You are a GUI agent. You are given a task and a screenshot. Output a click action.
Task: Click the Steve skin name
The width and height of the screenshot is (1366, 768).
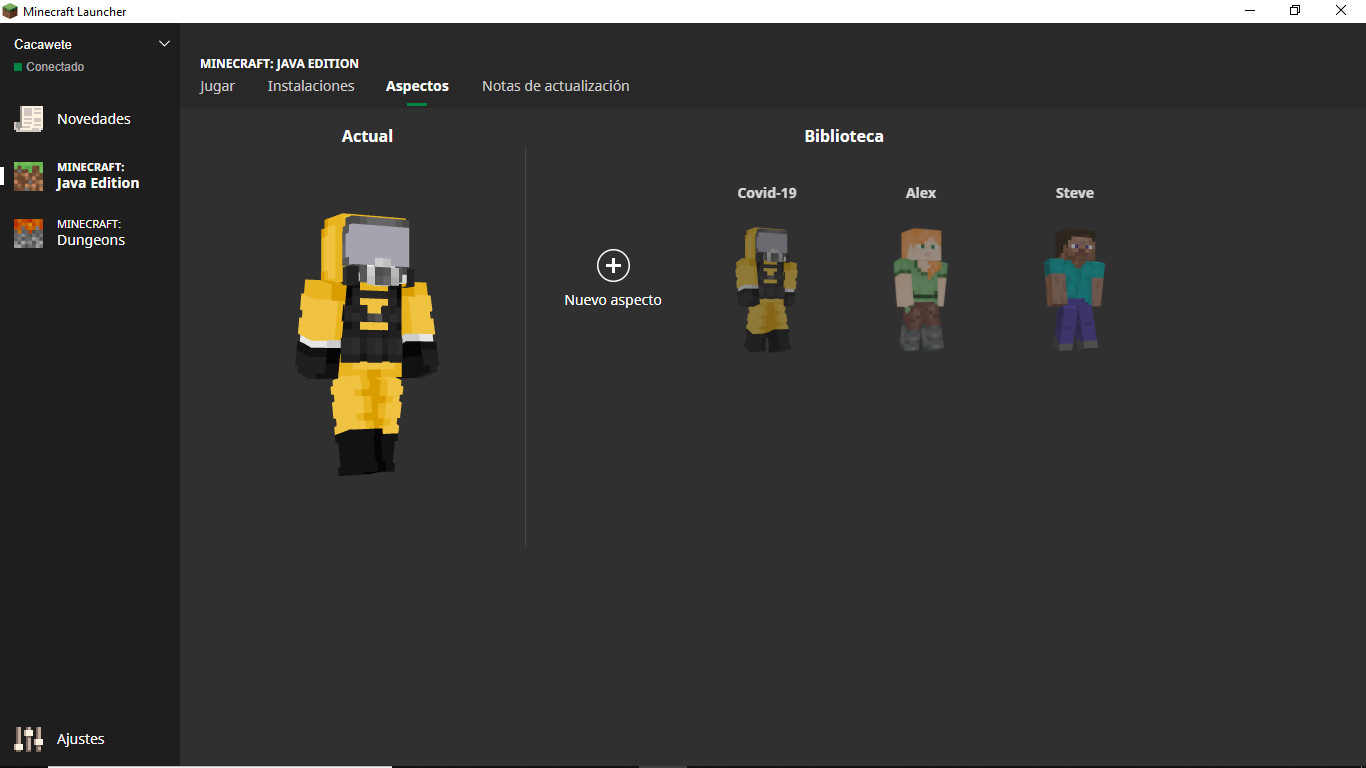pyautogui.click(x=1075, y=193)
